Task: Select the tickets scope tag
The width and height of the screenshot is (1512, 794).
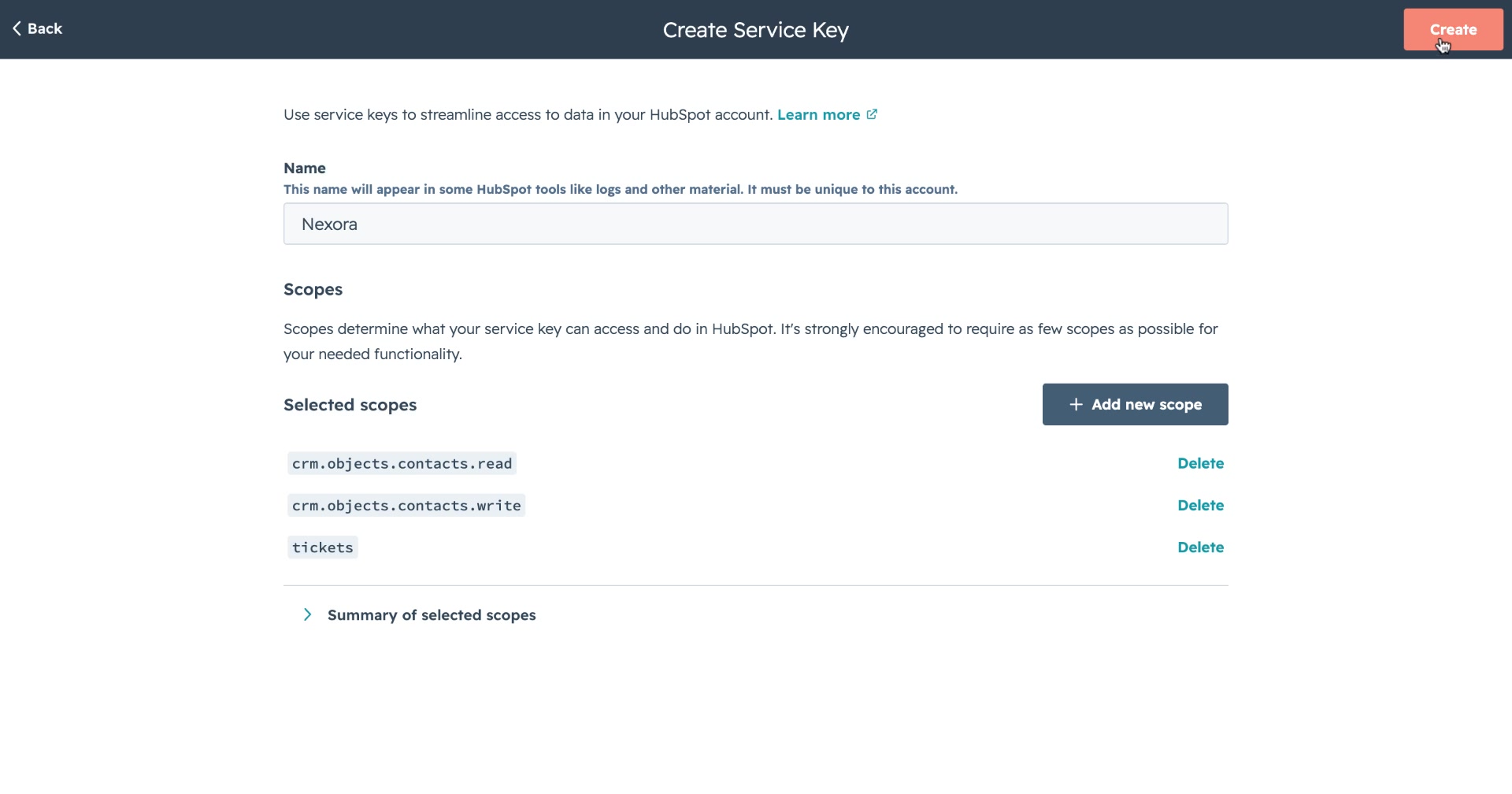Action: (x=323, y=547)
